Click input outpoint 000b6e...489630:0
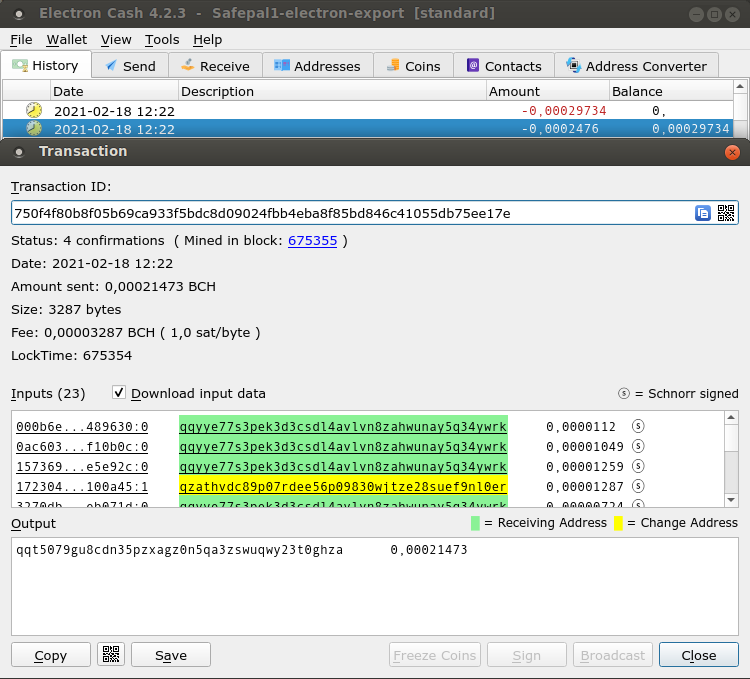Image resolution: width=750 pixels, height=679 pixels. click(x=82, y=427)
